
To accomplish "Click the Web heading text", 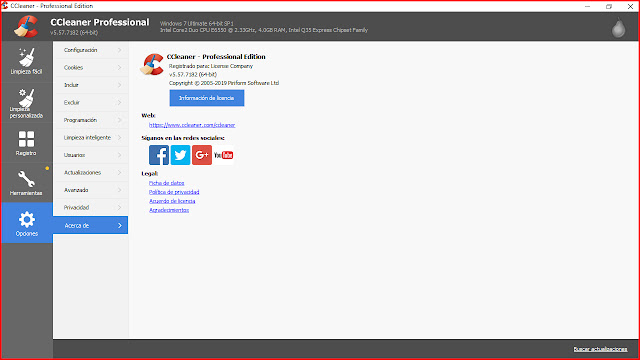I will click(x=149, y=116).
